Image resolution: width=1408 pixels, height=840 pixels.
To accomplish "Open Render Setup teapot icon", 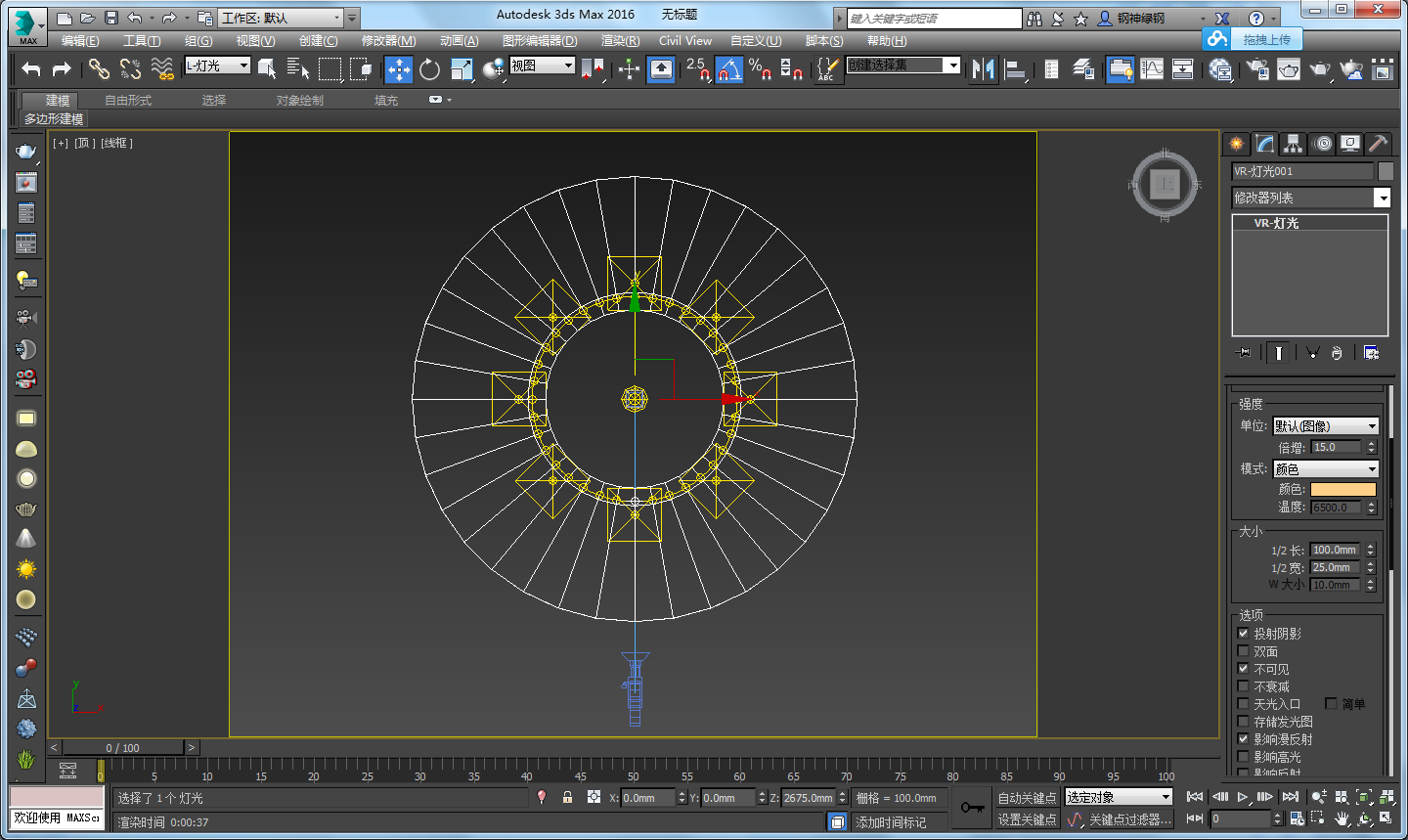I will pyautogui.click(x=1257, y=68).
